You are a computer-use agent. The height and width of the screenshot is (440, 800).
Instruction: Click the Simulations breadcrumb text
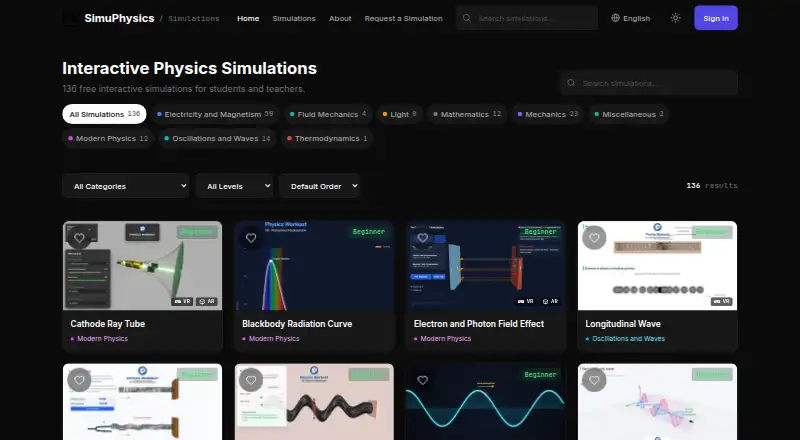coord(194,18)
